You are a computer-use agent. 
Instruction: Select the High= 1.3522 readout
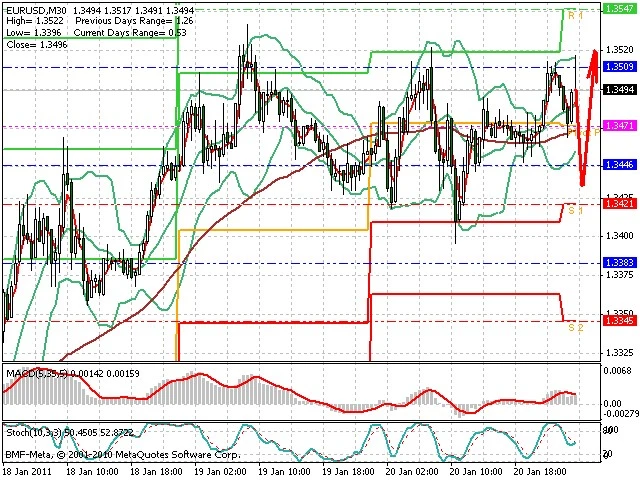pos(34,21)
